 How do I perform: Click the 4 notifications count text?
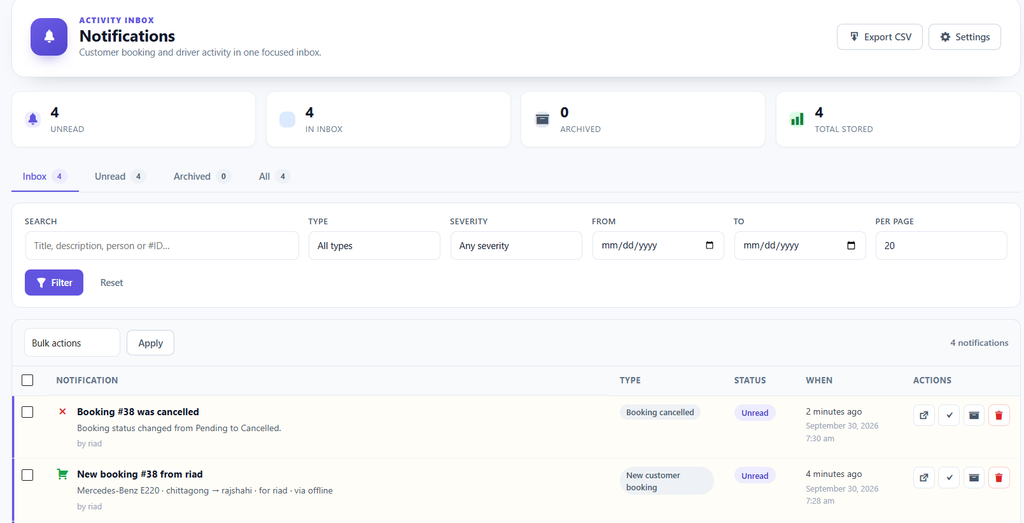pyautogui.click(x=979, y=343)
